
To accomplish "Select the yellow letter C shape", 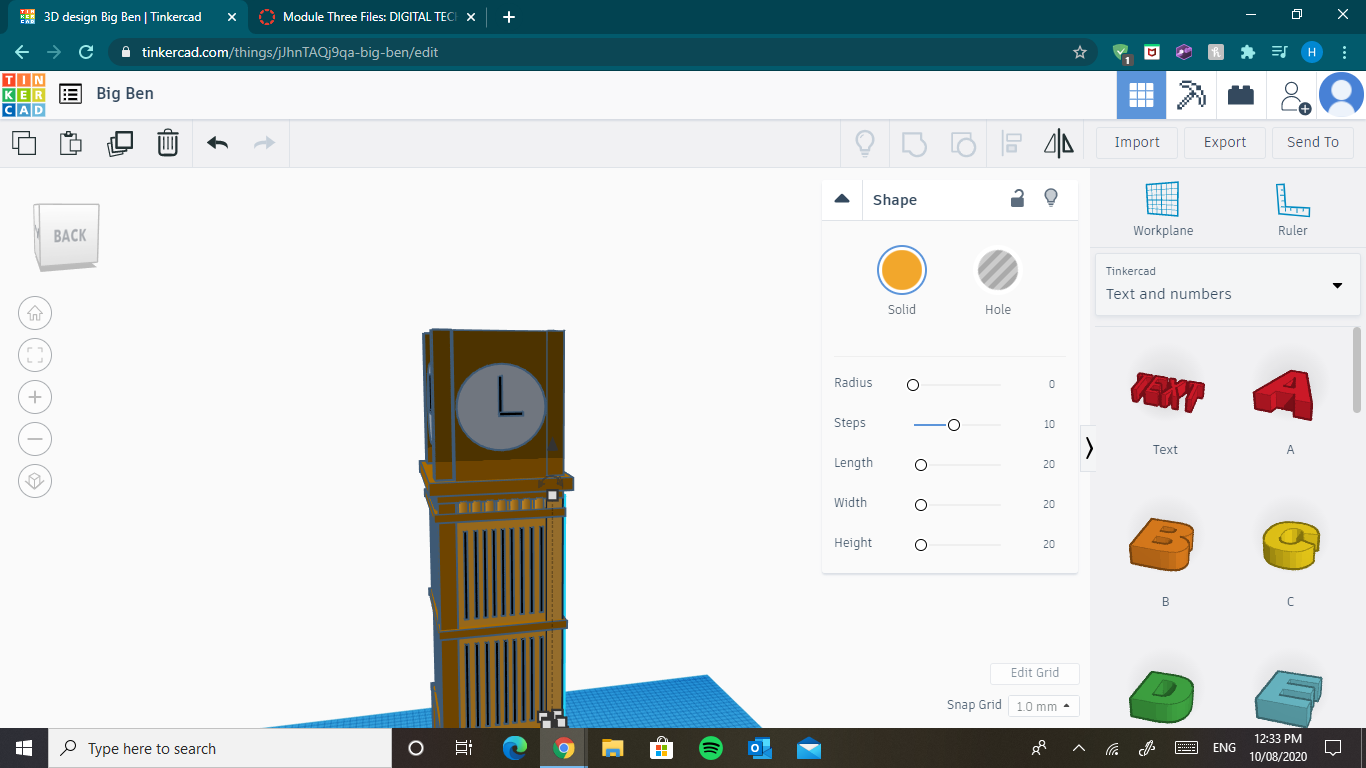I will pyautogui.click(x=1291, y=545).
